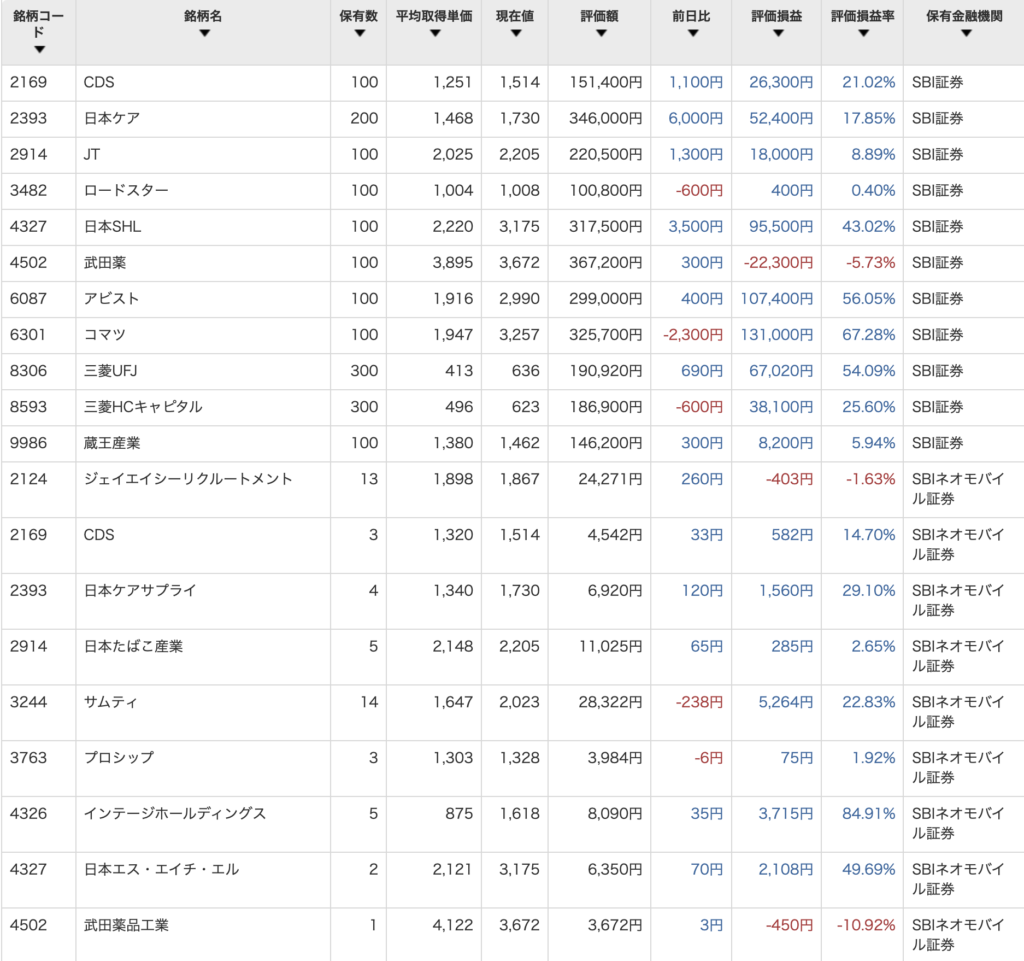The image size is (1024, 961).
Task: Click アビスト stock name
Action: [112, 298]
